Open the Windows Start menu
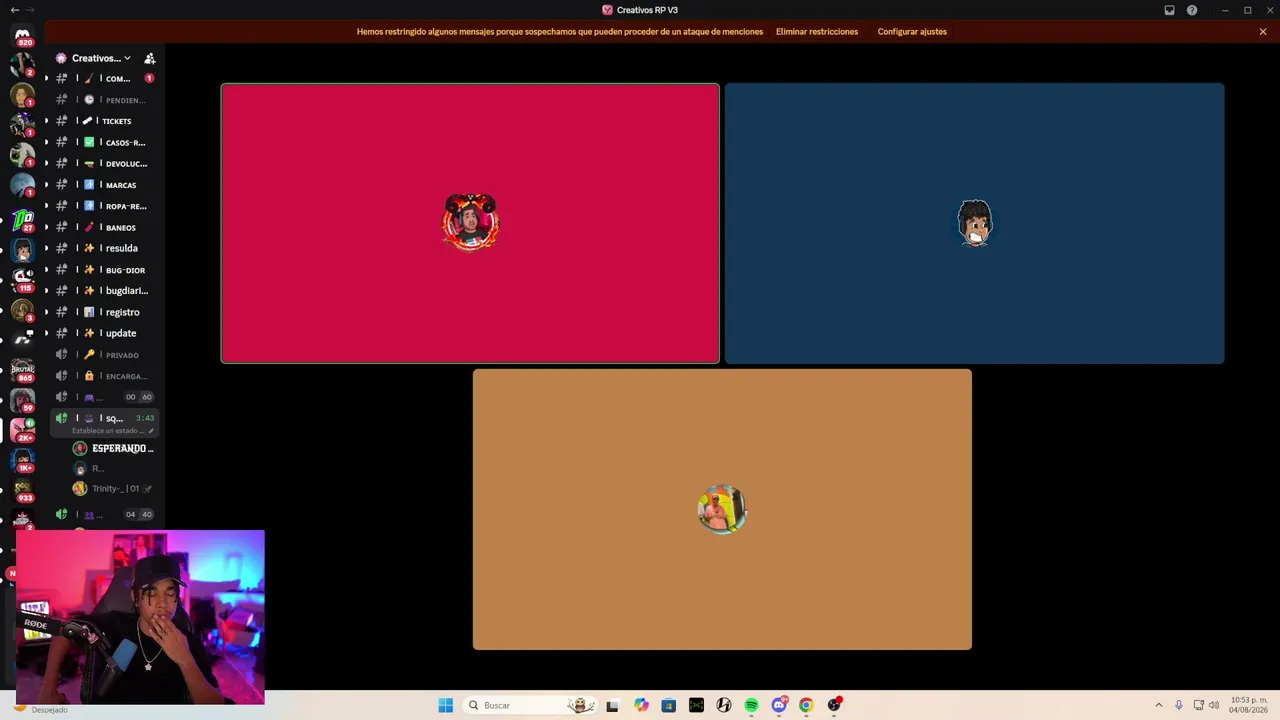The height and width of the screenshot is (720, 1280). [446, 705]
